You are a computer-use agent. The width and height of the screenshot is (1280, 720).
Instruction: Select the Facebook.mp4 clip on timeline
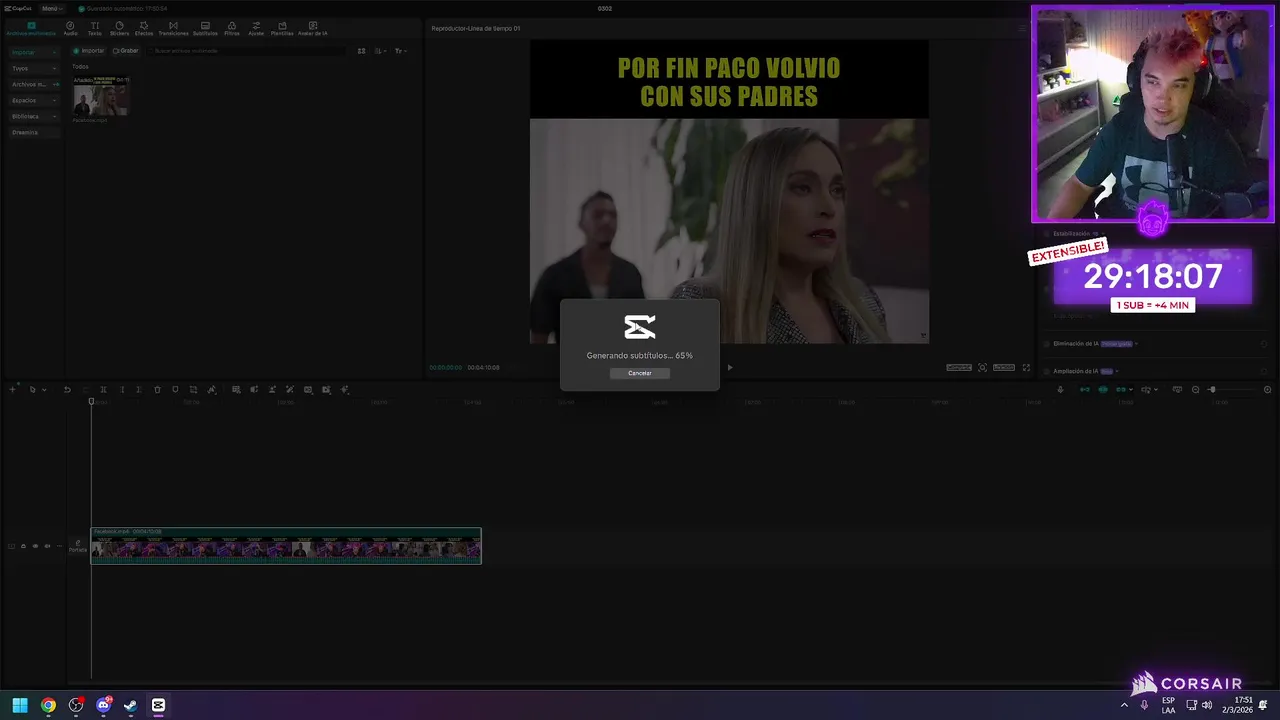(286, 545)
